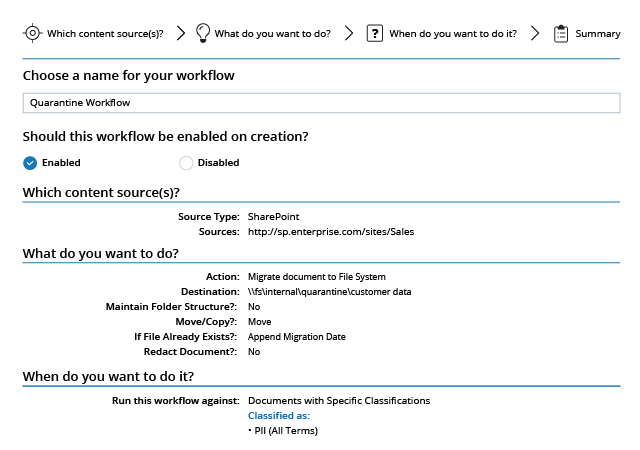Click the SharePoint sites/Sales source URL

coord(331,232)
